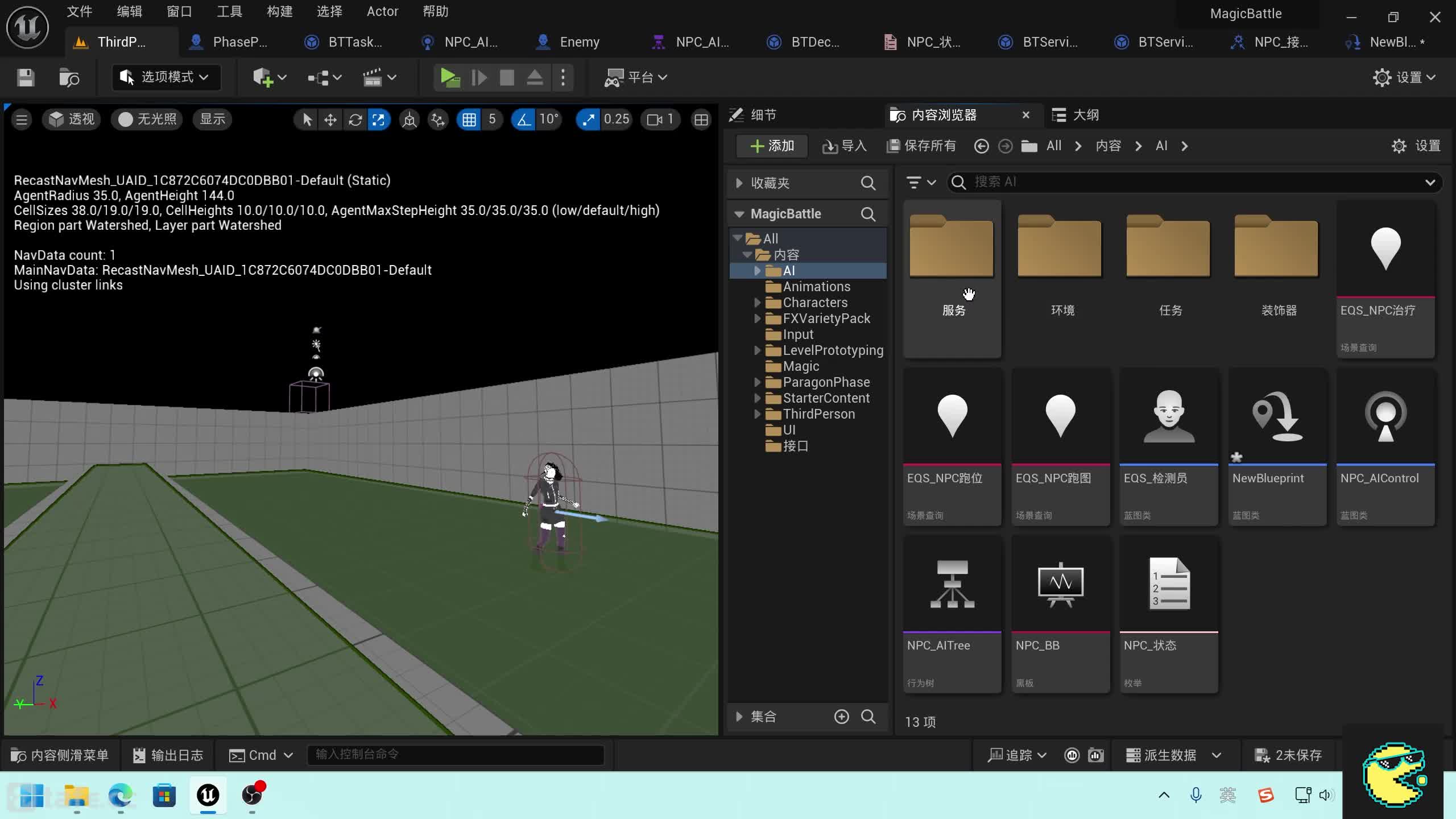
Task: Select the Animations folder in the tree
Action: [x=816, y=287]
